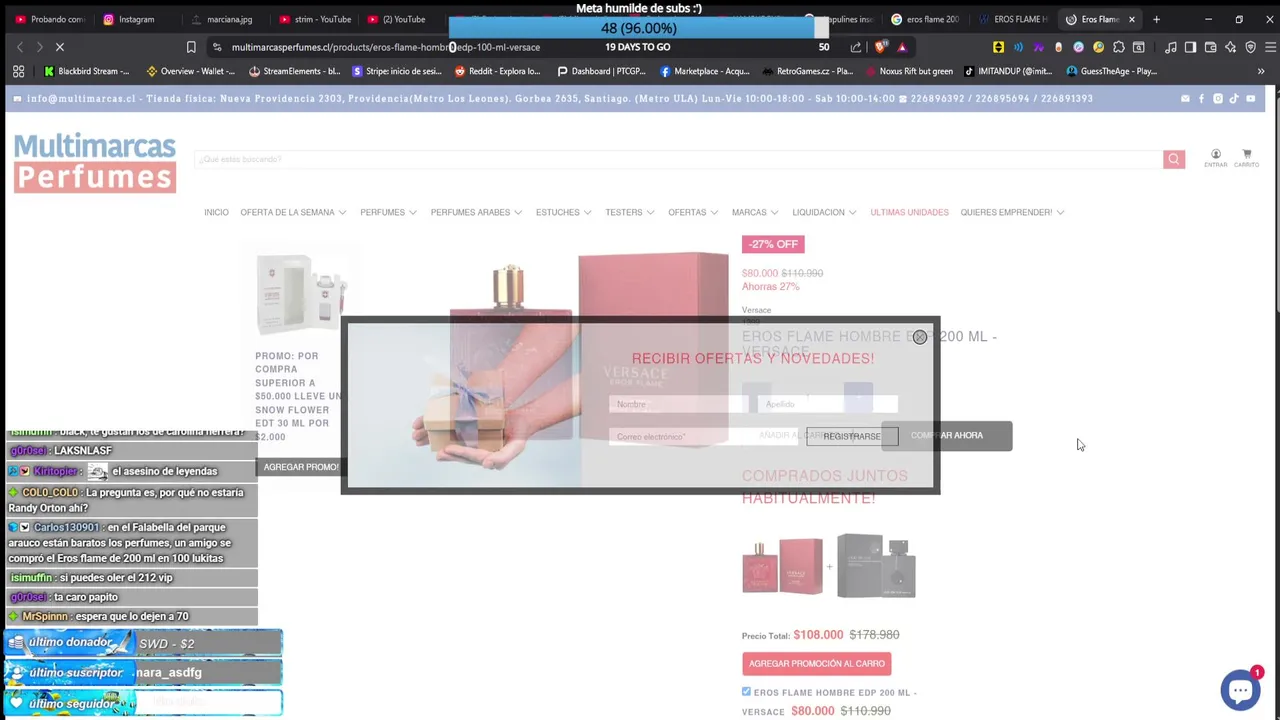
Task: Click the YouTube icon in the site header
Action: 1250,98
